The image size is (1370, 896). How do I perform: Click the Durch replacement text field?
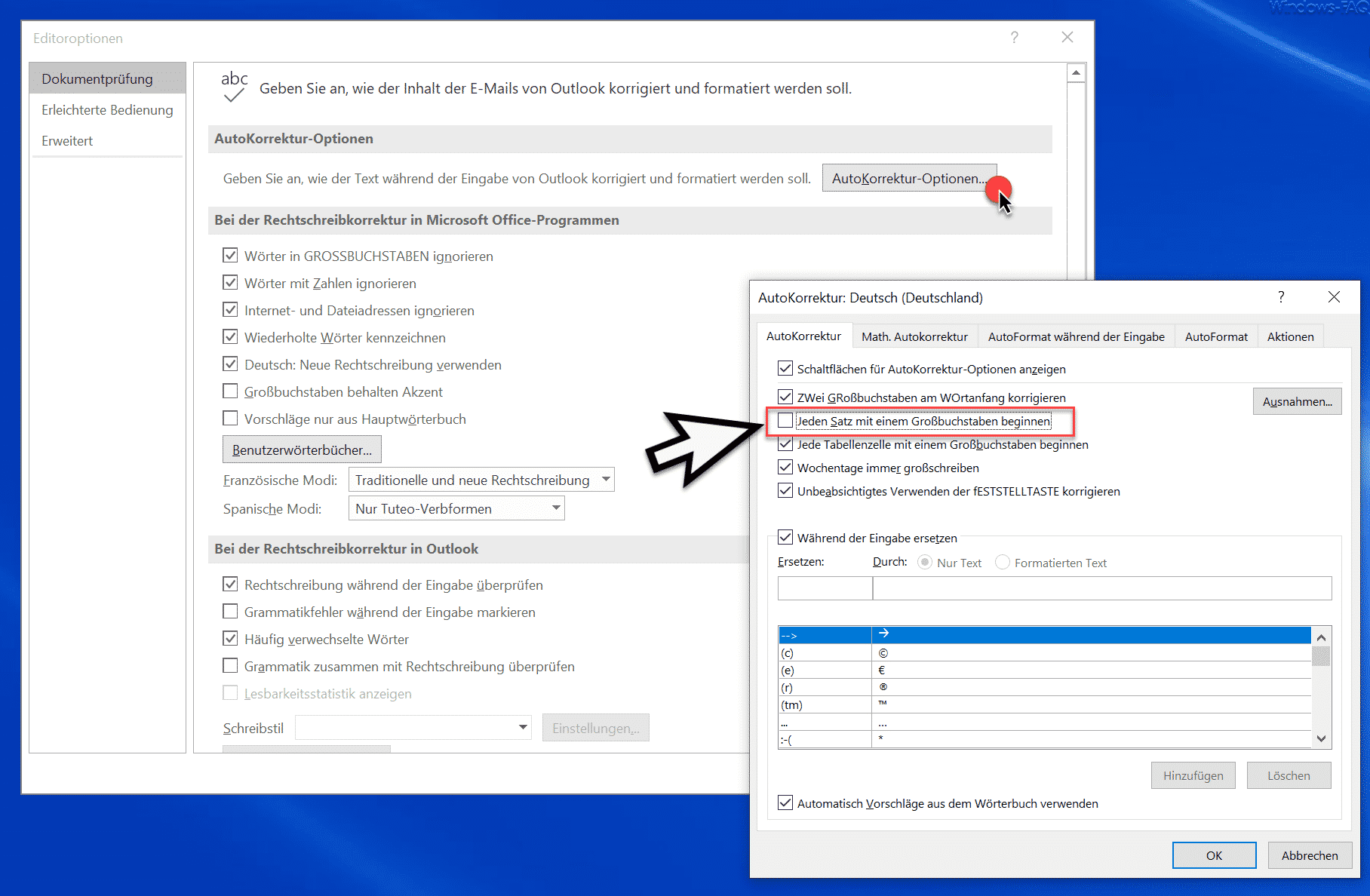(x=1102, y=588)
